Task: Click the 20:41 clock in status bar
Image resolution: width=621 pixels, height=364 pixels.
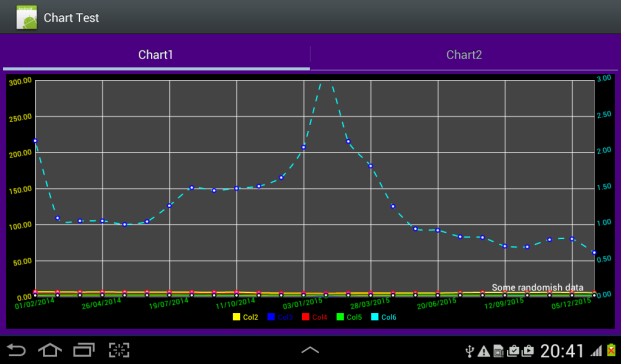Action: (562, 351)
